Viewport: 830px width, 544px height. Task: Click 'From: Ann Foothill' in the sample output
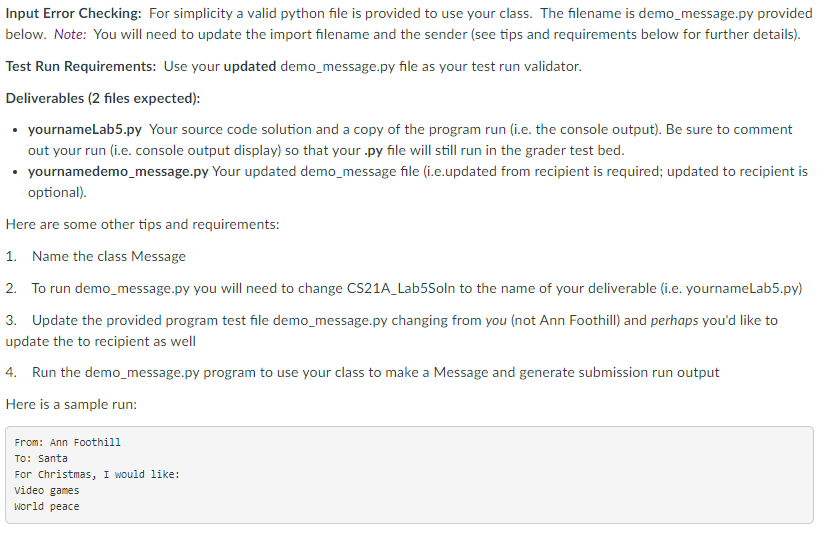point(67,442)
